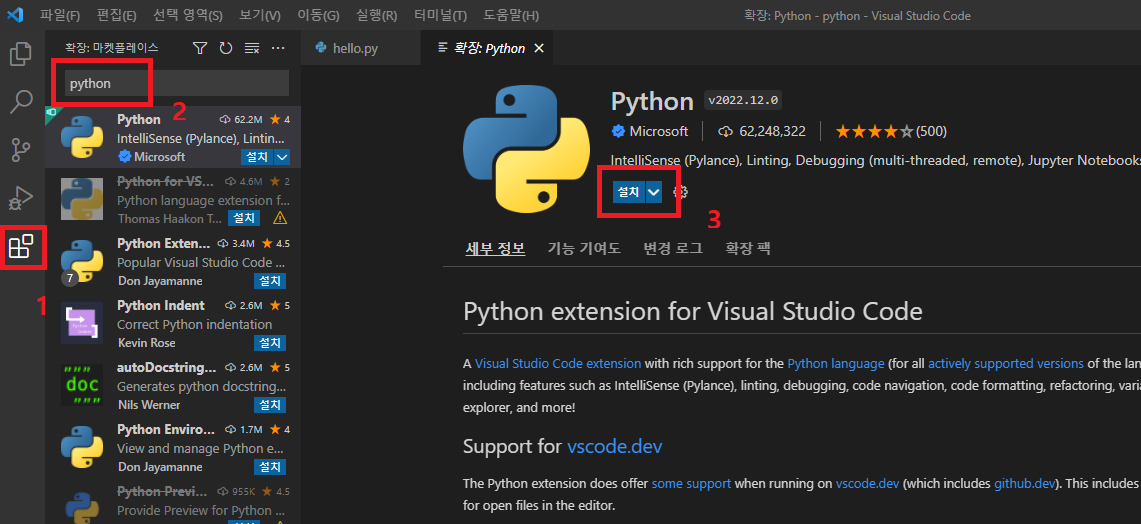Image resolution: width=1141 pixels, height=524 pixels.
Task: Open the Search view in the activity bar
Action: (x=20, y=103)
